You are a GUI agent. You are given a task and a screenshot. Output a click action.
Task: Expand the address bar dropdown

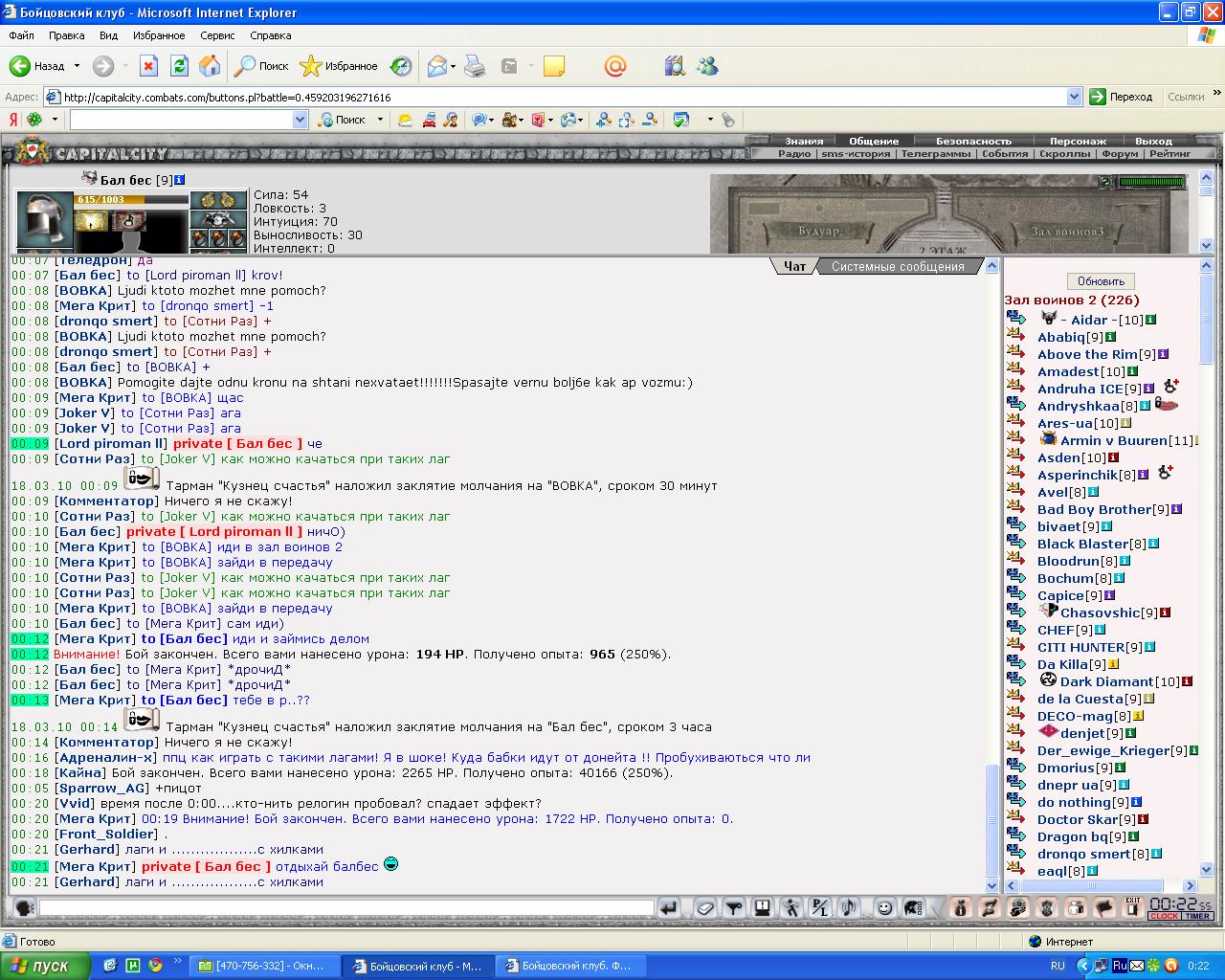tap(1074, 97)
